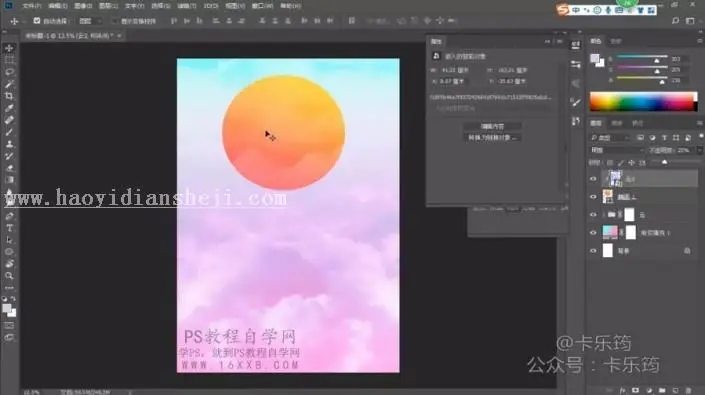Screen dimensions: 705x395
Task: Switch to the 路径 Paths tab
Action: coord(638,123)
